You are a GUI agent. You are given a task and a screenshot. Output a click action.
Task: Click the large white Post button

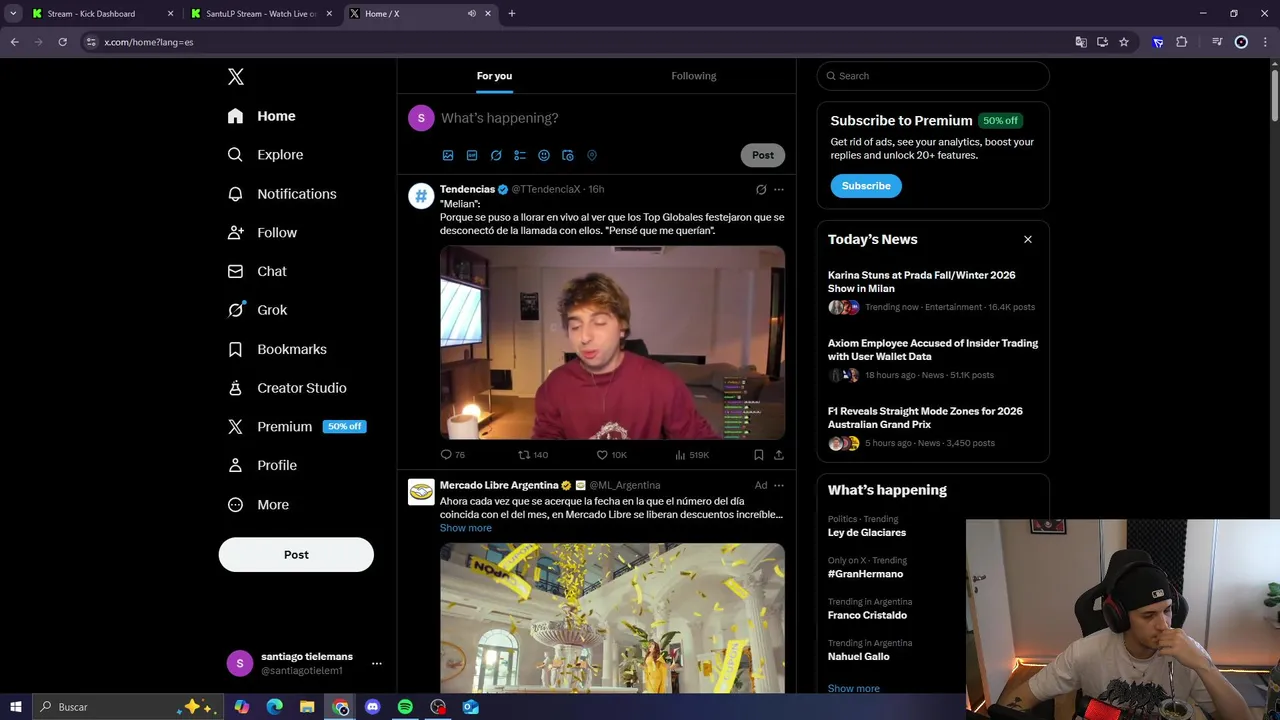click(x=296, y=555)
